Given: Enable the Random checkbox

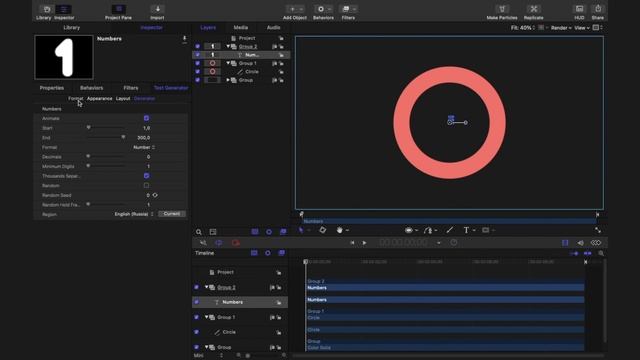Looking at the screenshot, I should pyautogui.click(x=147, y=186).
